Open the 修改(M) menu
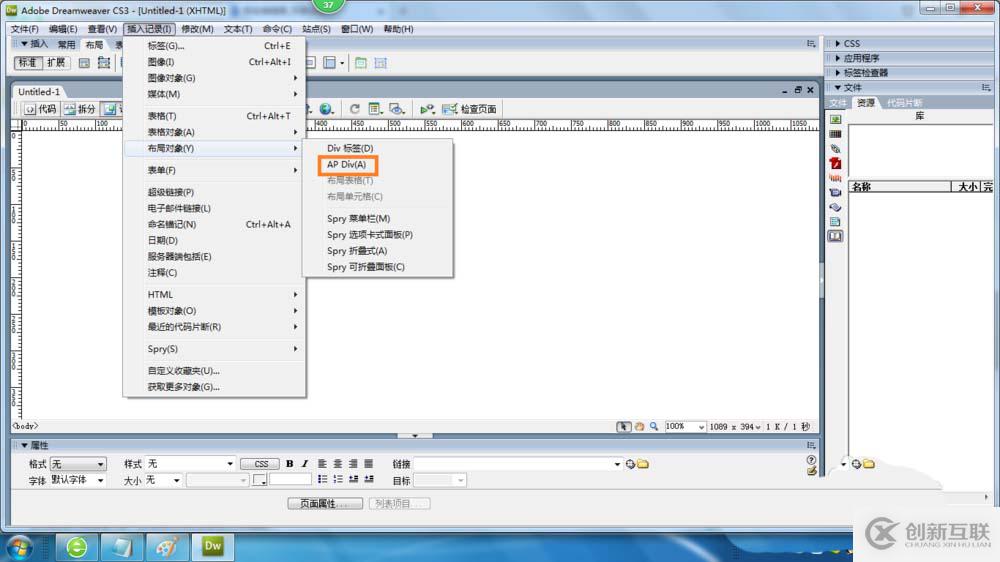1000x562 pixels. point(197,29)
